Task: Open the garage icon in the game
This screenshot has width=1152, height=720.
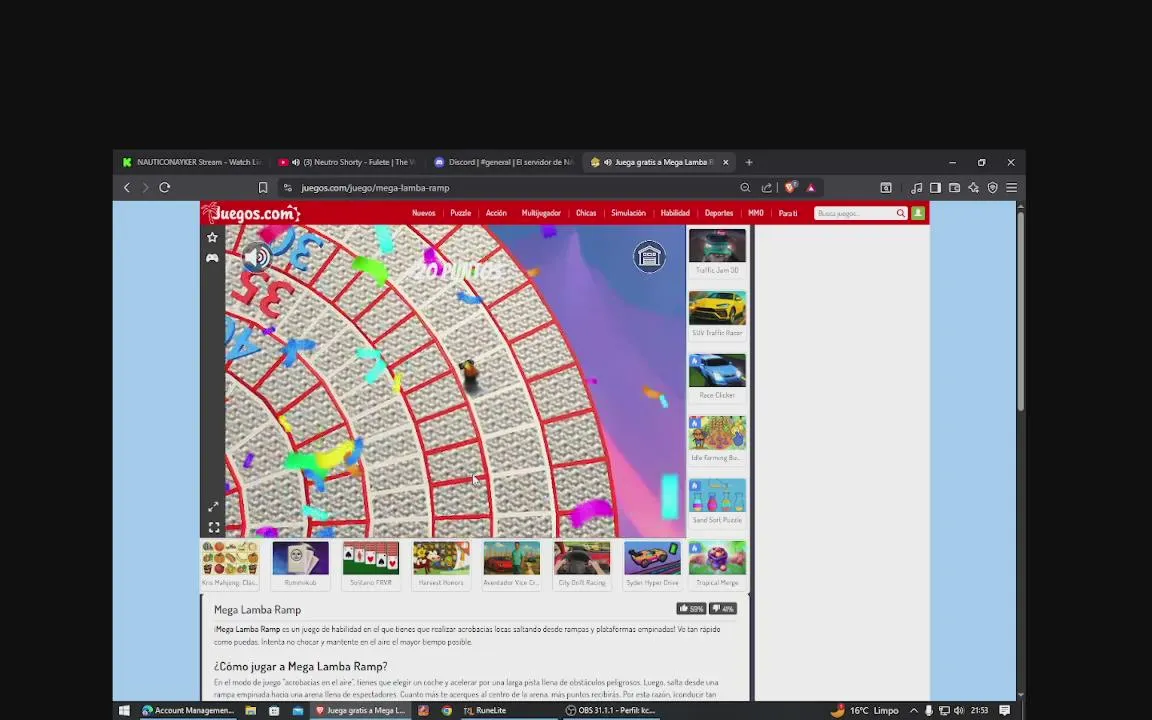Action: tap(649, 256)
